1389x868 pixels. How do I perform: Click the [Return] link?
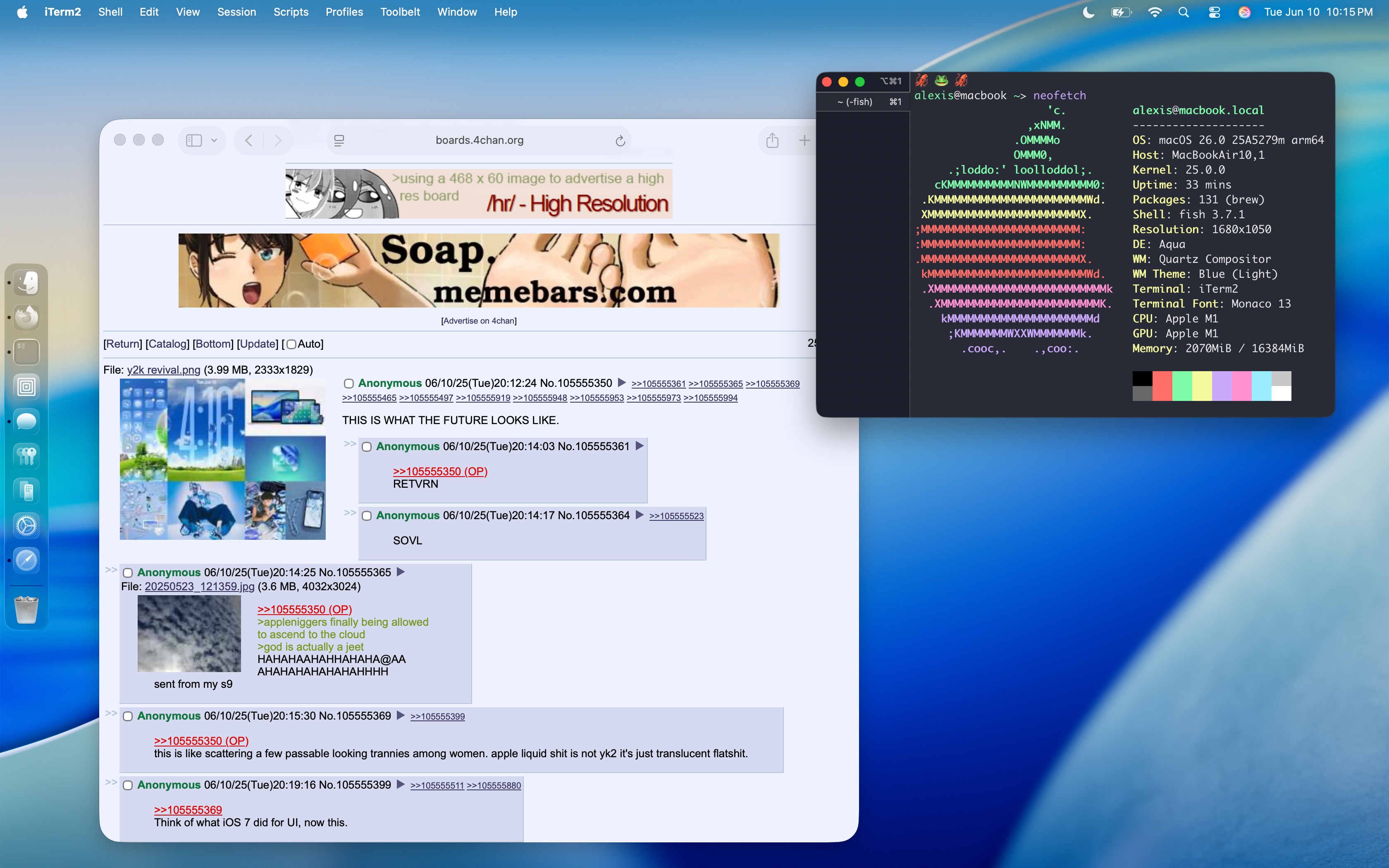click(123, 344)
